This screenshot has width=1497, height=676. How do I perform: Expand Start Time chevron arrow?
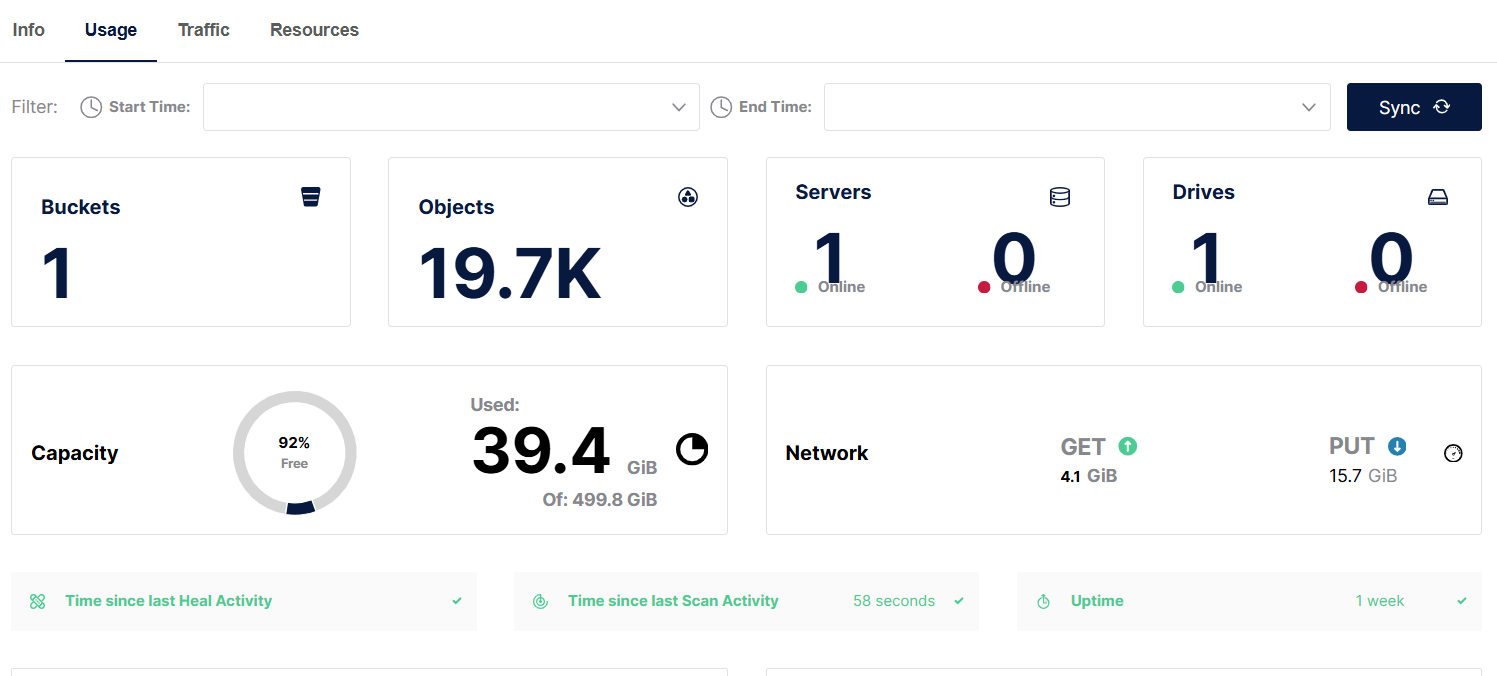(x=679, y=107)
